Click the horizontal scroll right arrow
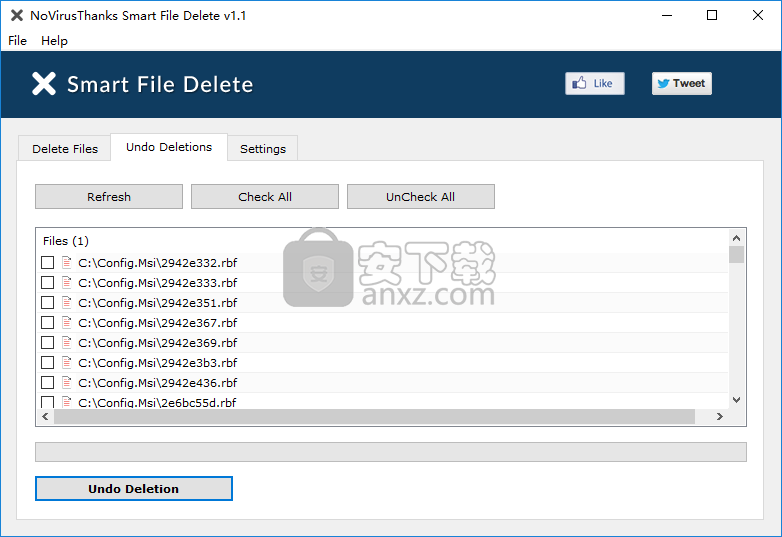 pyautogui.click(x=719, y=416)
